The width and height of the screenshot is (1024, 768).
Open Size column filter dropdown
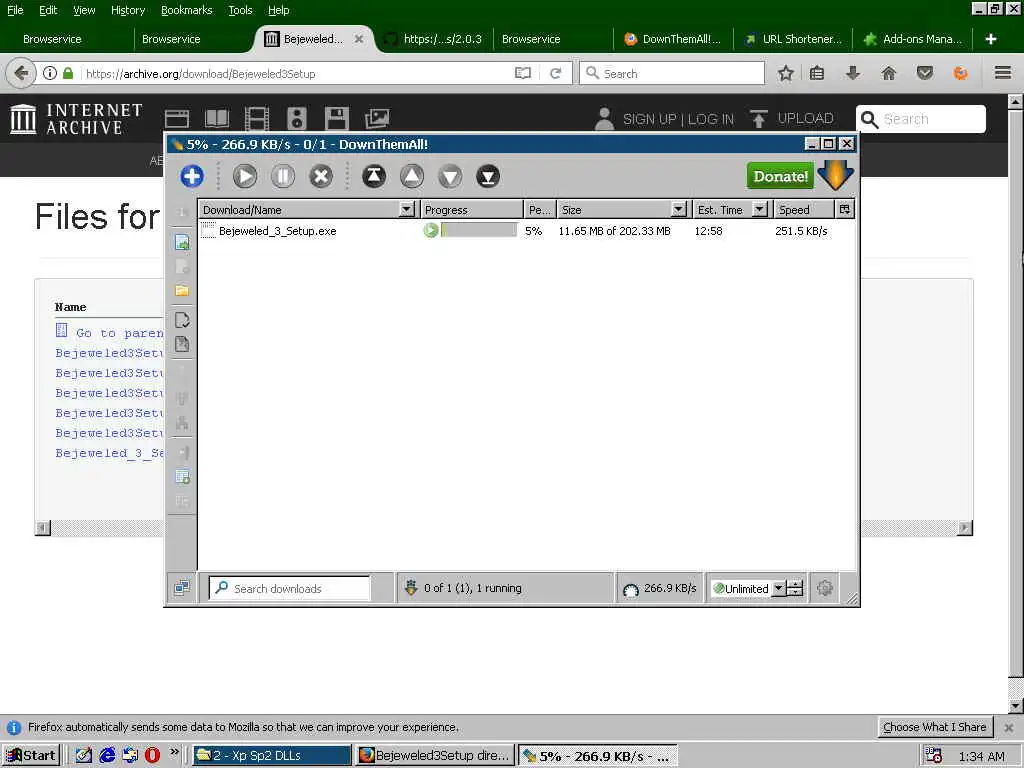click(x=679, y=210)
